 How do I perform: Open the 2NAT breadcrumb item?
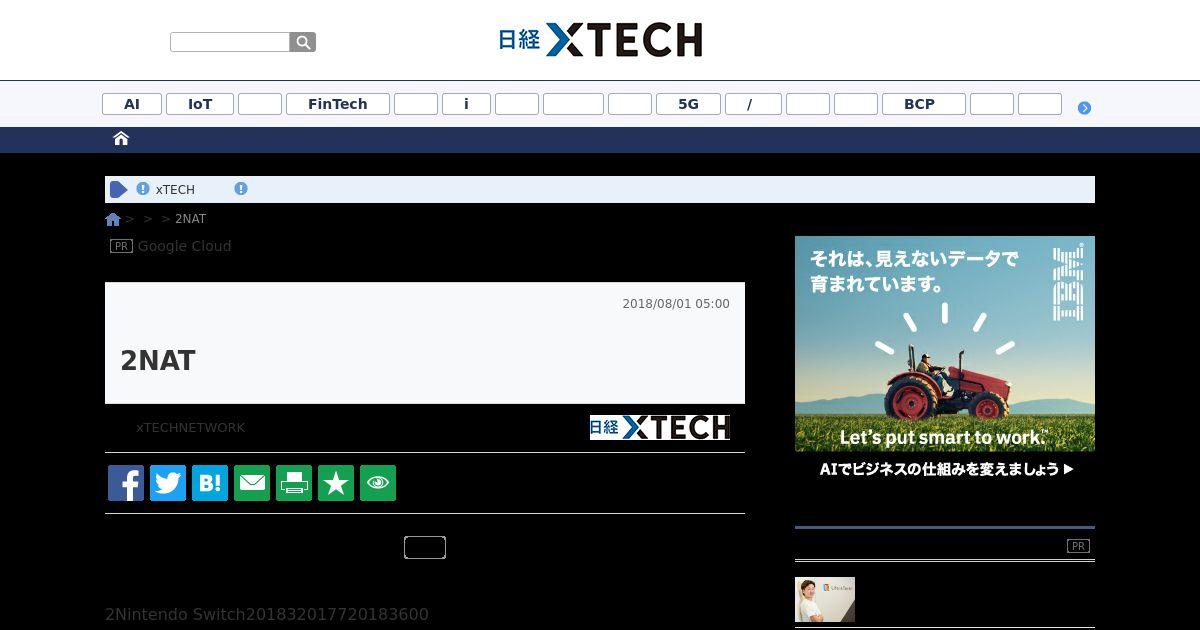(190, 219)
